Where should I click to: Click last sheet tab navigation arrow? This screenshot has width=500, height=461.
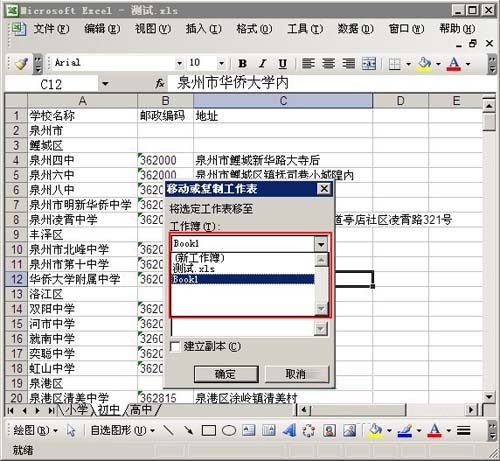51,410
